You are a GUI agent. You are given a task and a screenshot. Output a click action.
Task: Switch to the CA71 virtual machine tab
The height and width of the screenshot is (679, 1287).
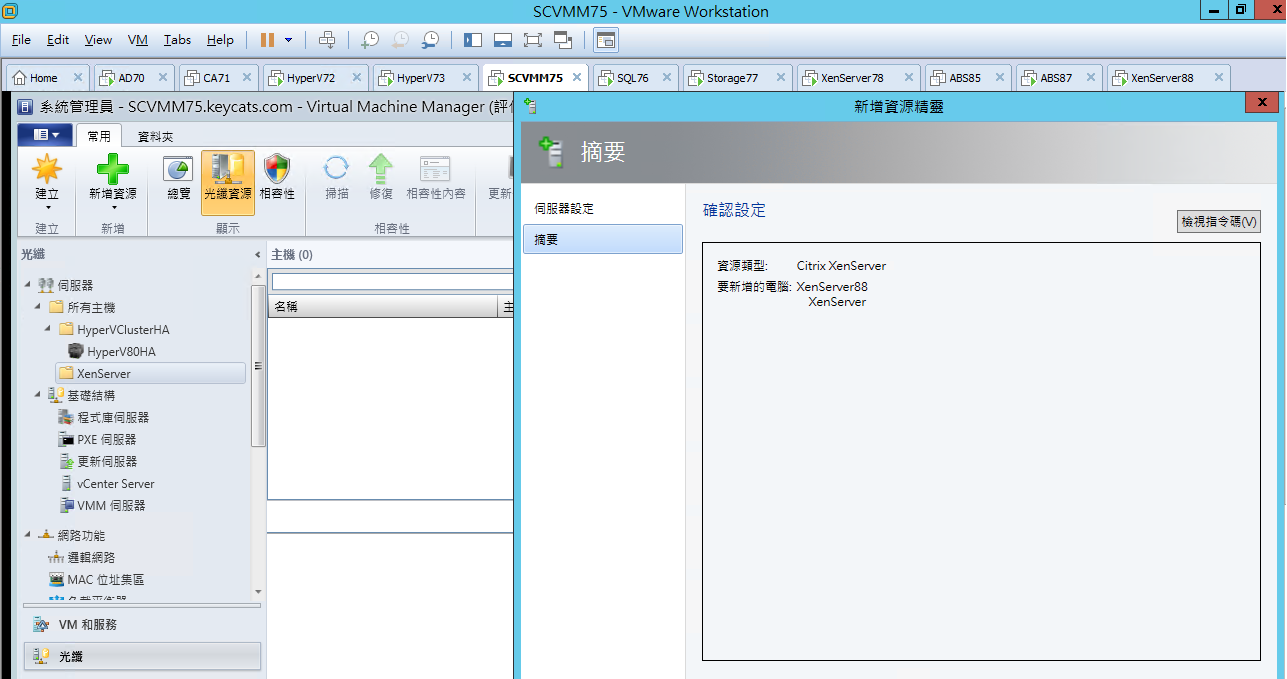(216, 78)
